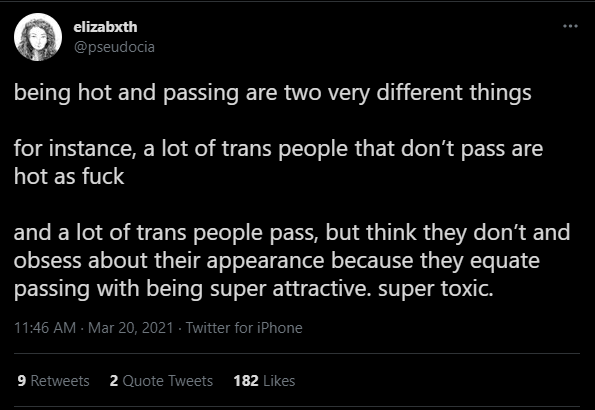Click the bold 2 quote tweet count

point(114,381)
